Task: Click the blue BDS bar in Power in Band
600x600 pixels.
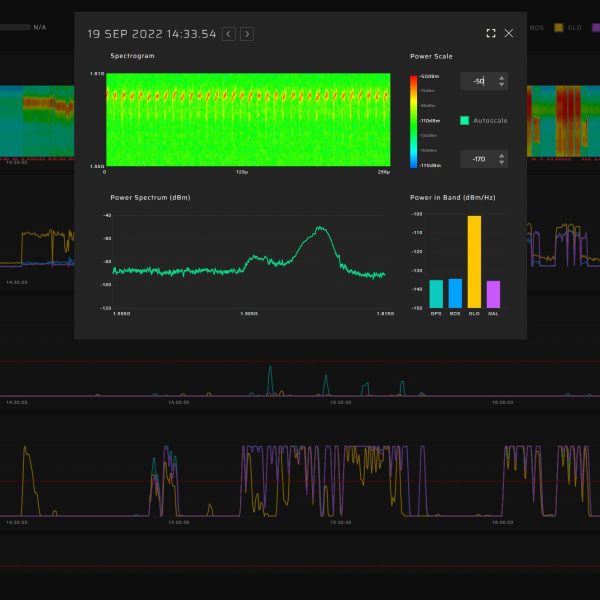Action: (455, 293)
